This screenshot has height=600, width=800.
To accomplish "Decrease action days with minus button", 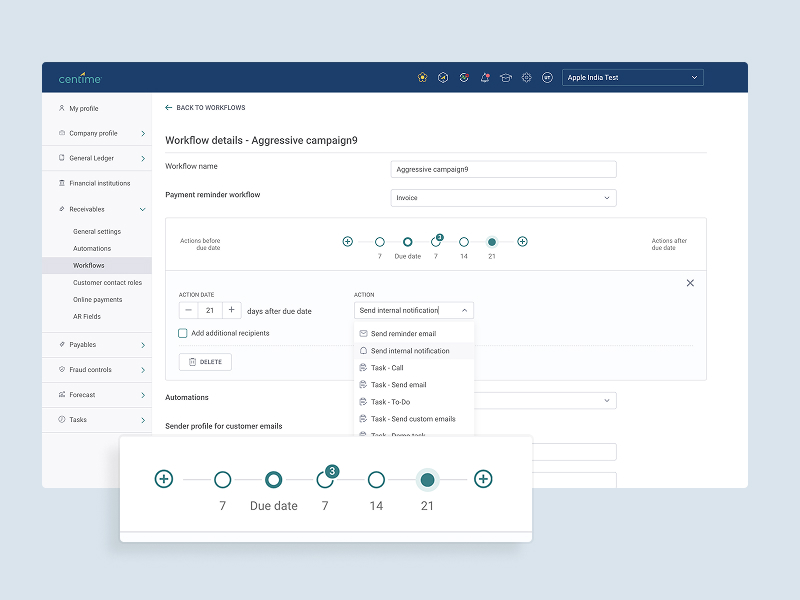I will click(x=188, y=310).
